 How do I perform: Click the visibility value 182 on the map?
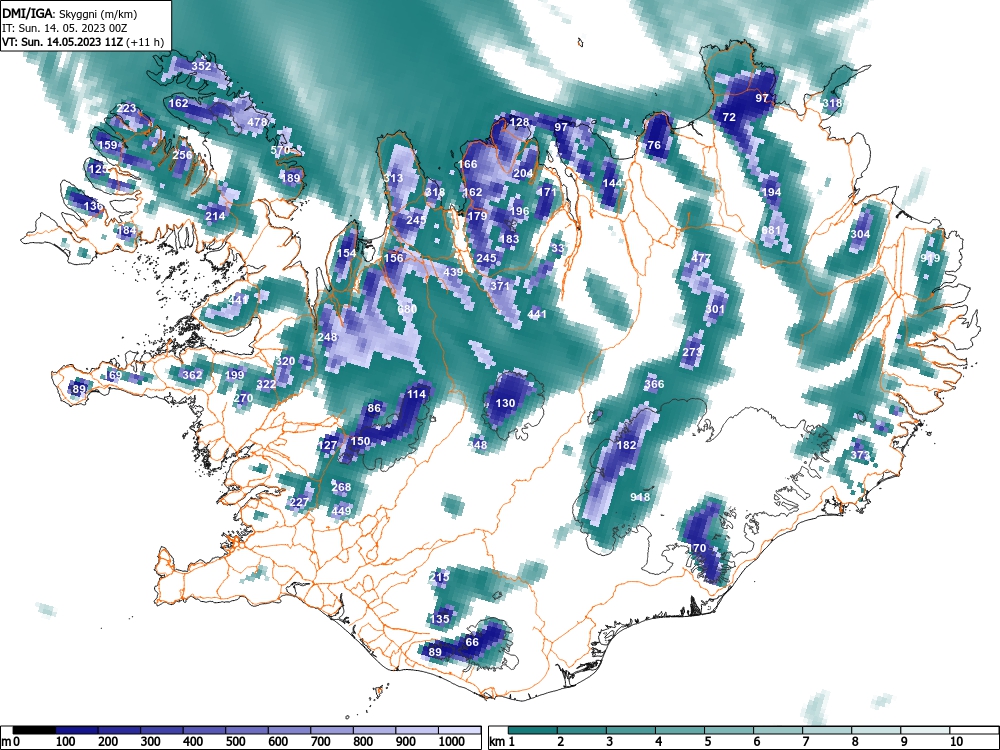[626, 445]
